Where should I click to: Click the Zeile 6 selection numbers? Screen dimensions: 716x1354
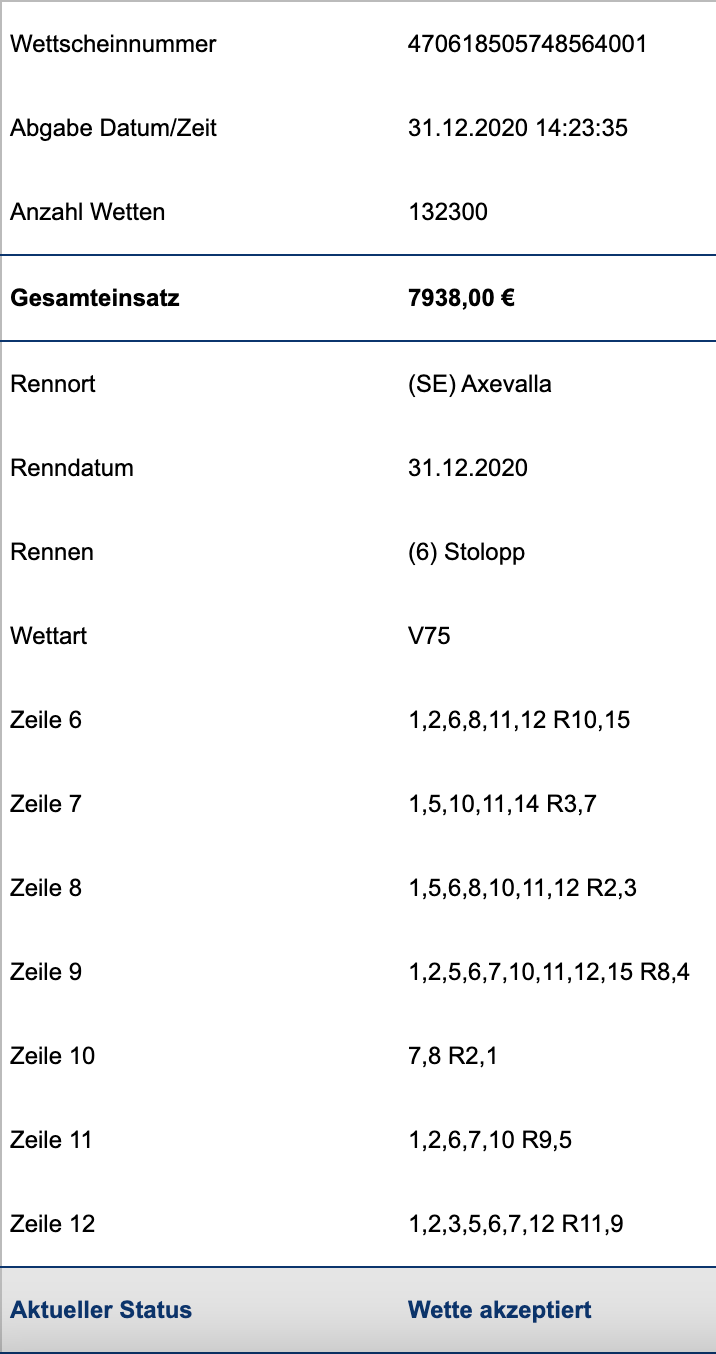[520, 720]
